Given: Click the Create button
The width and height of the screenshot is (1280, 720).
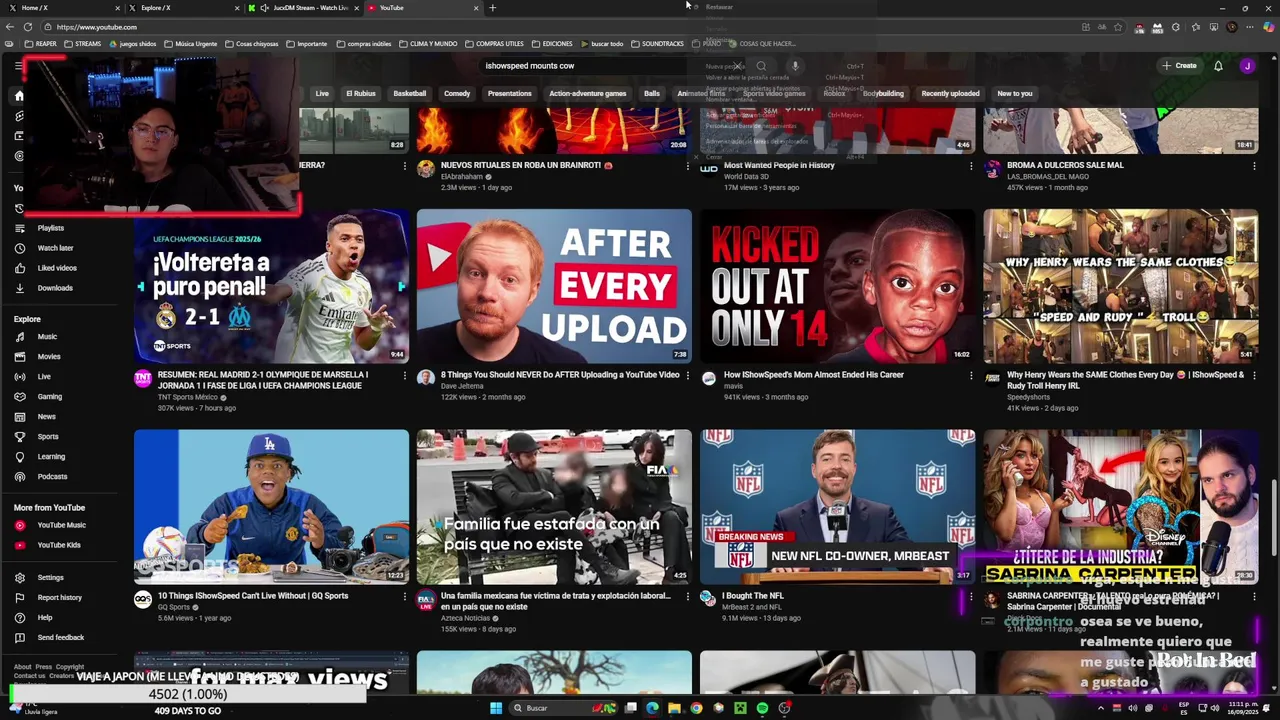Looking at the screenshot, I should (x=1179, y=66).
